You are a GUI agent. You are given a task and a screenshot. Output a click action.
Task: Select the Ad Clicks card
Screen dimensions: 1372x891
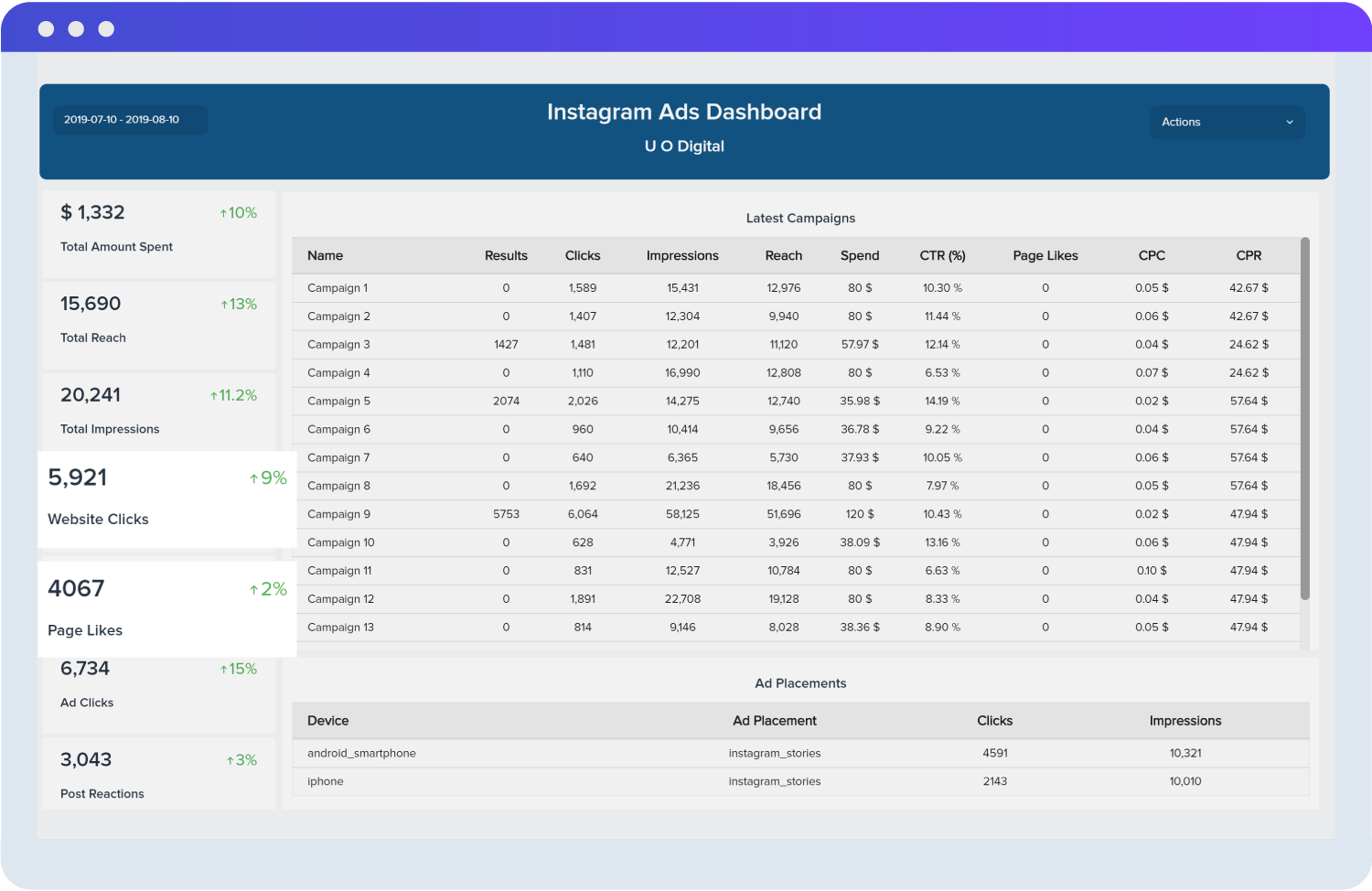point(158,694)
